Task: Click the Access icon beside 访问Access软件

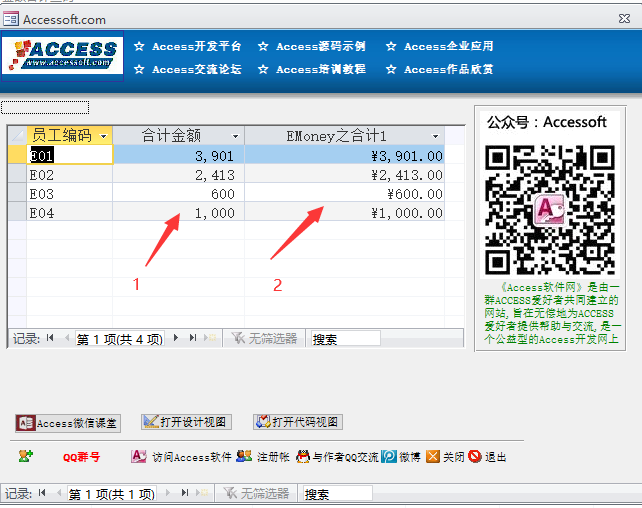Action: [x=138, y=456]
